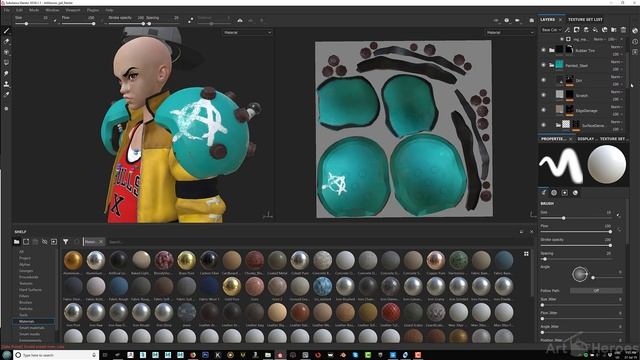
Task: Select Hard Surfaces category in shelf list
Action: point(30,290)
